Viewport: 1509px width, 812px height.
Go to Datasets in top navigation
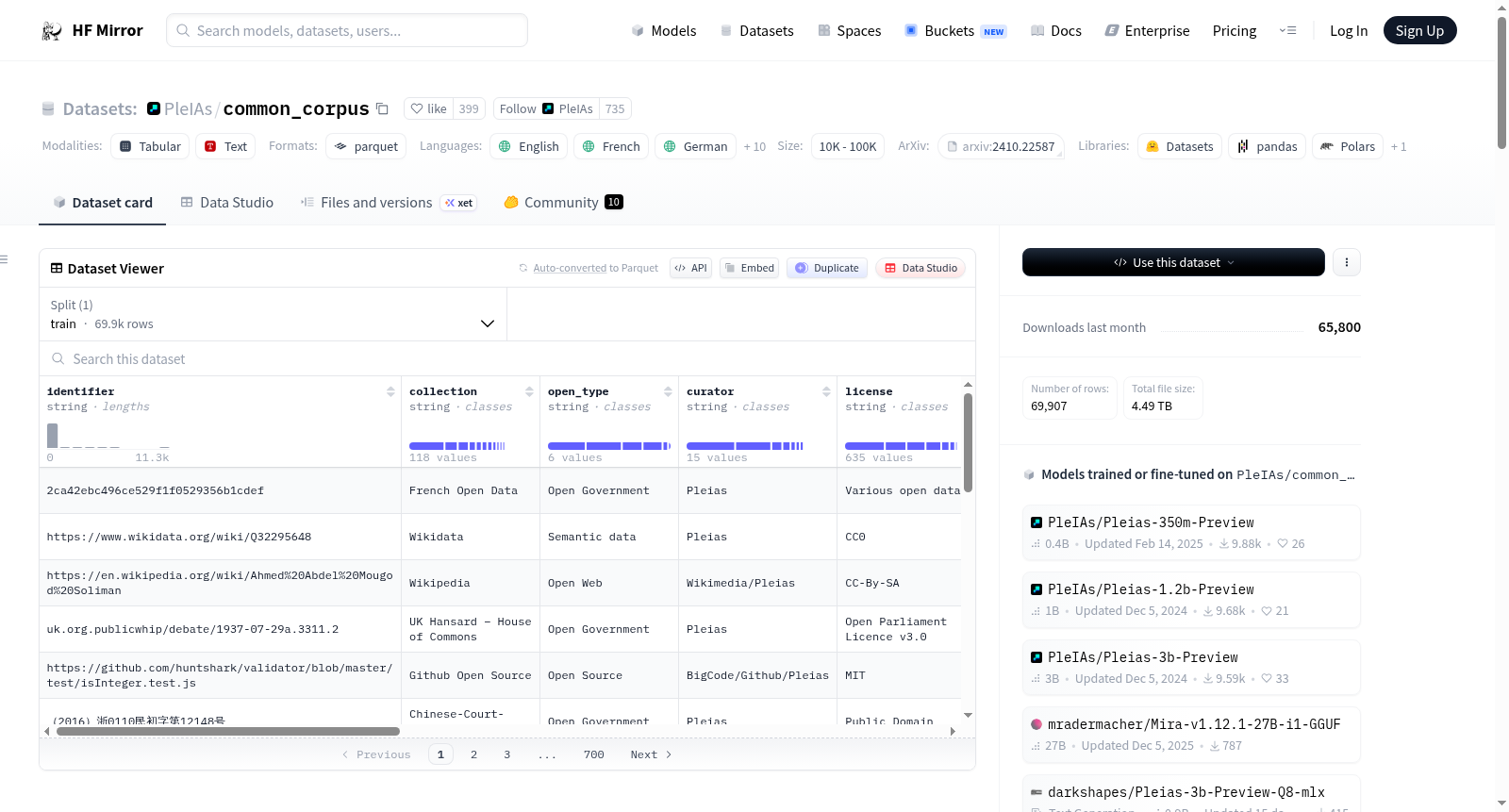click(757, 31)
